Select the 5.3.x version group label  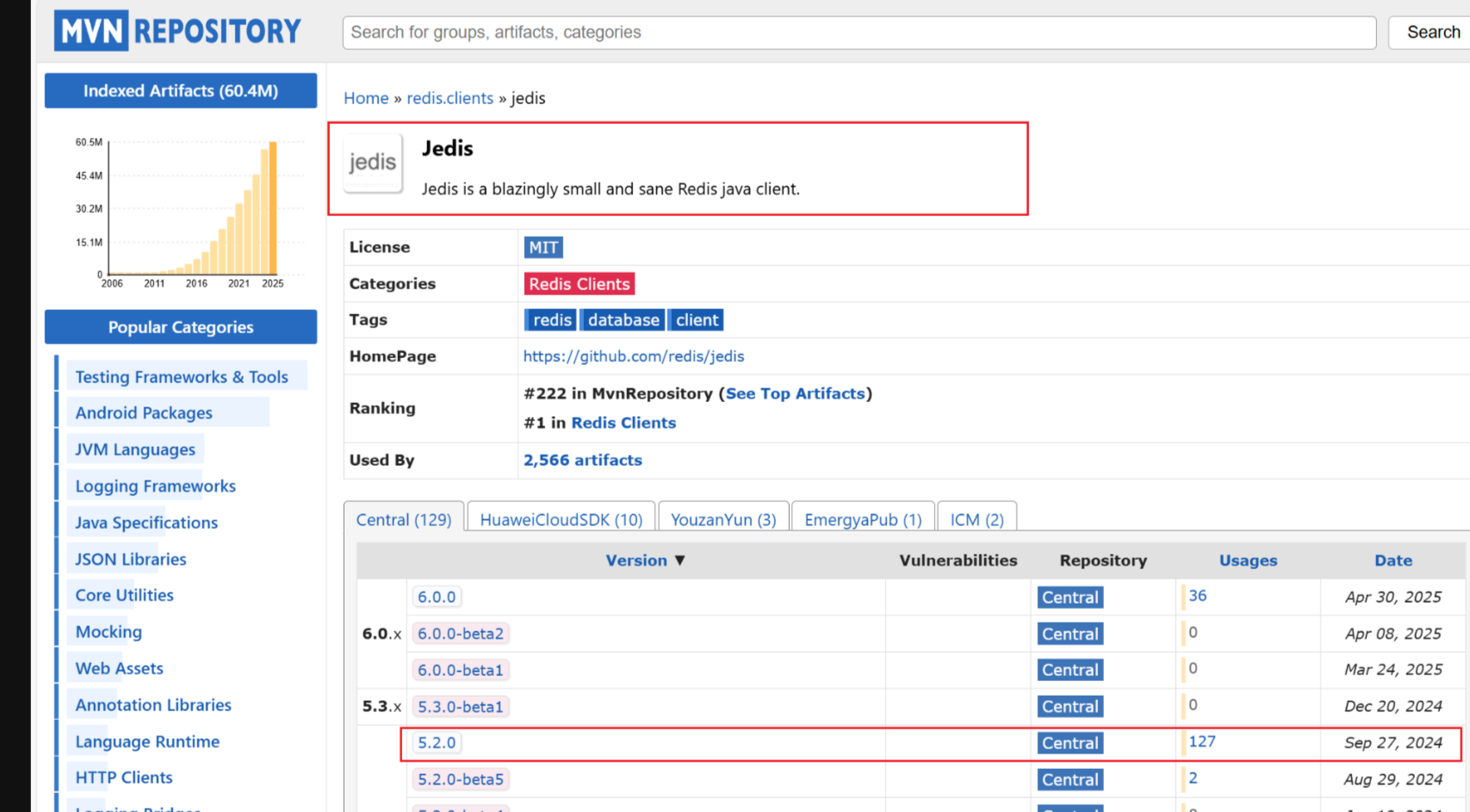click(381, 706)
